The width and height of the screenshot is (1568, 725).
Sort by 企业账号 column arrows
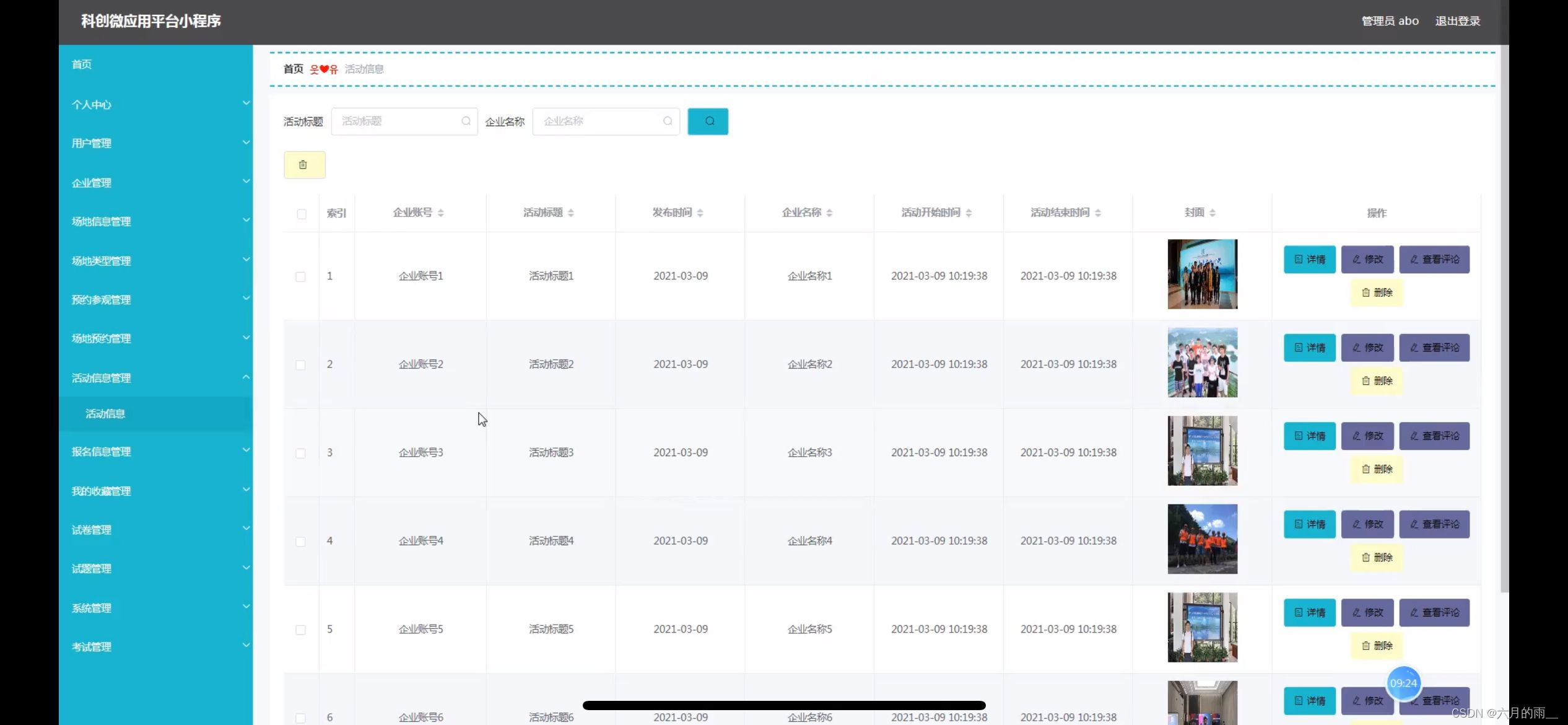[x=441, y=213]
